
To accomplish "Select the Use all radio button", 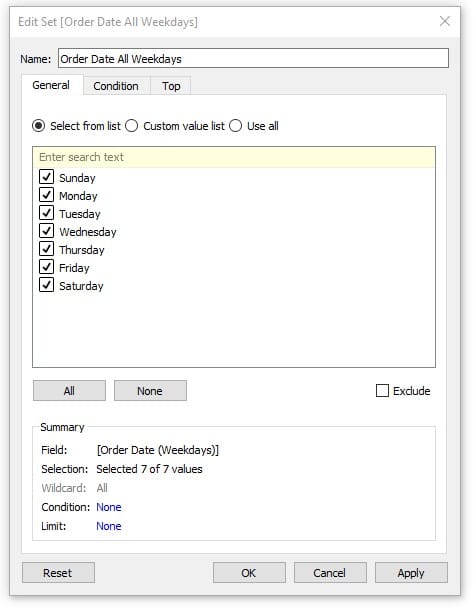I will click(x=235, y=126).
